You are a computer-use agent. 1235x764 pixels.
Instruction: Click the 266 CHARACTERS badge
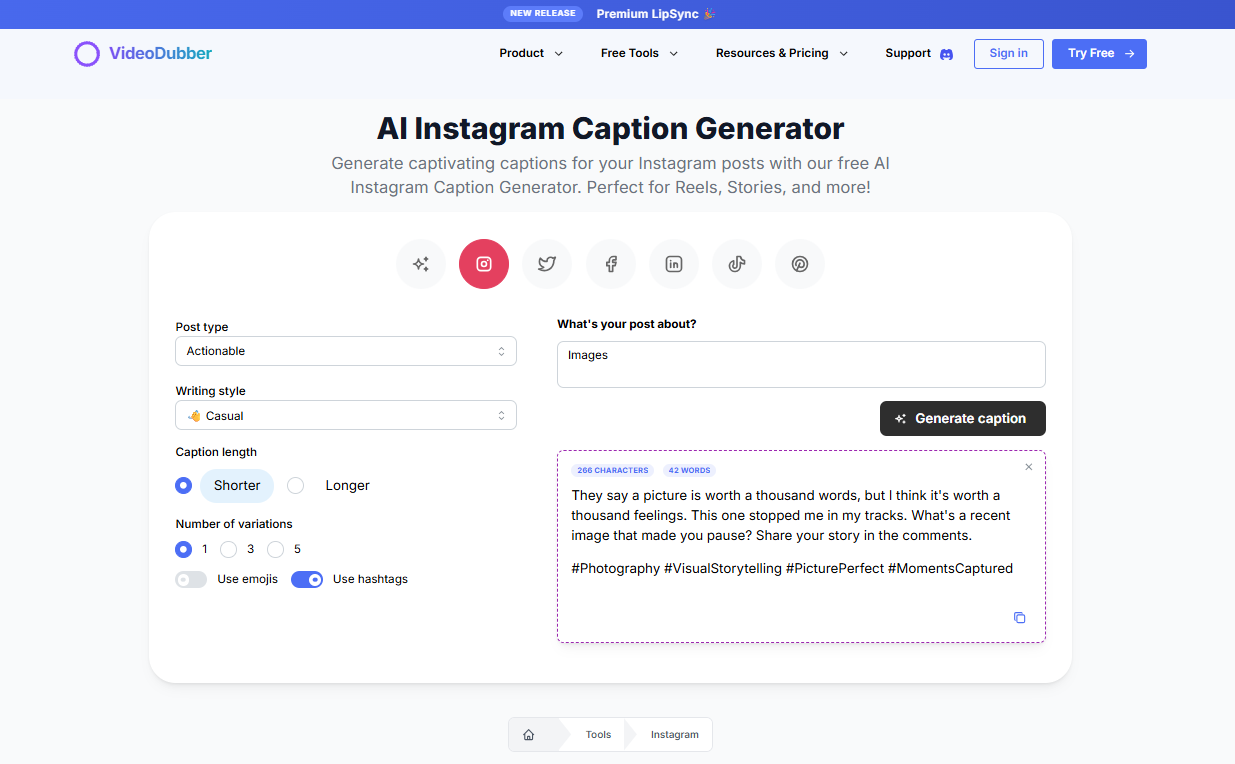613,470
